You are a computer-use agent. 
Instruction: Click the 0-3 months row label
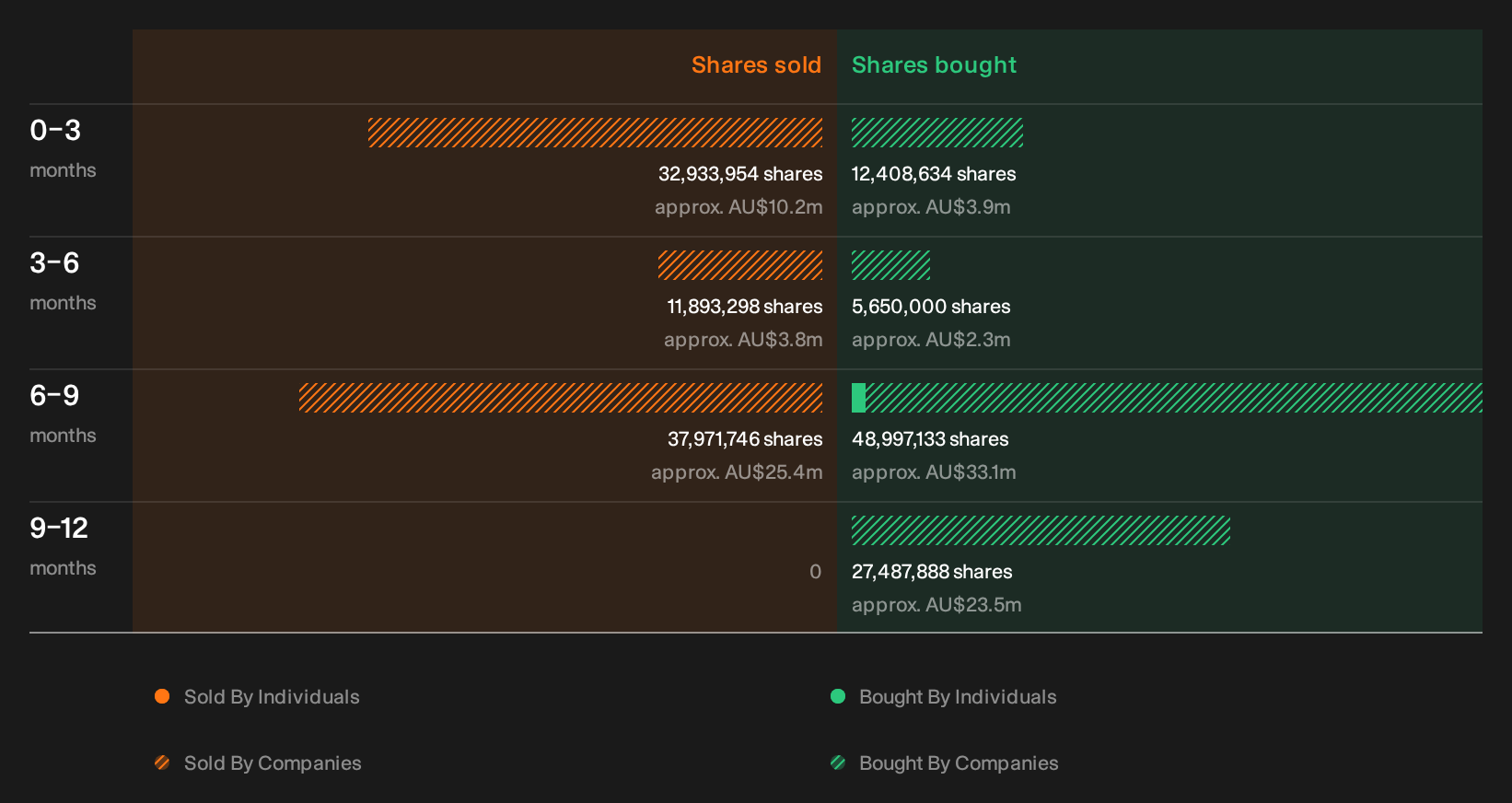(63, 148)
